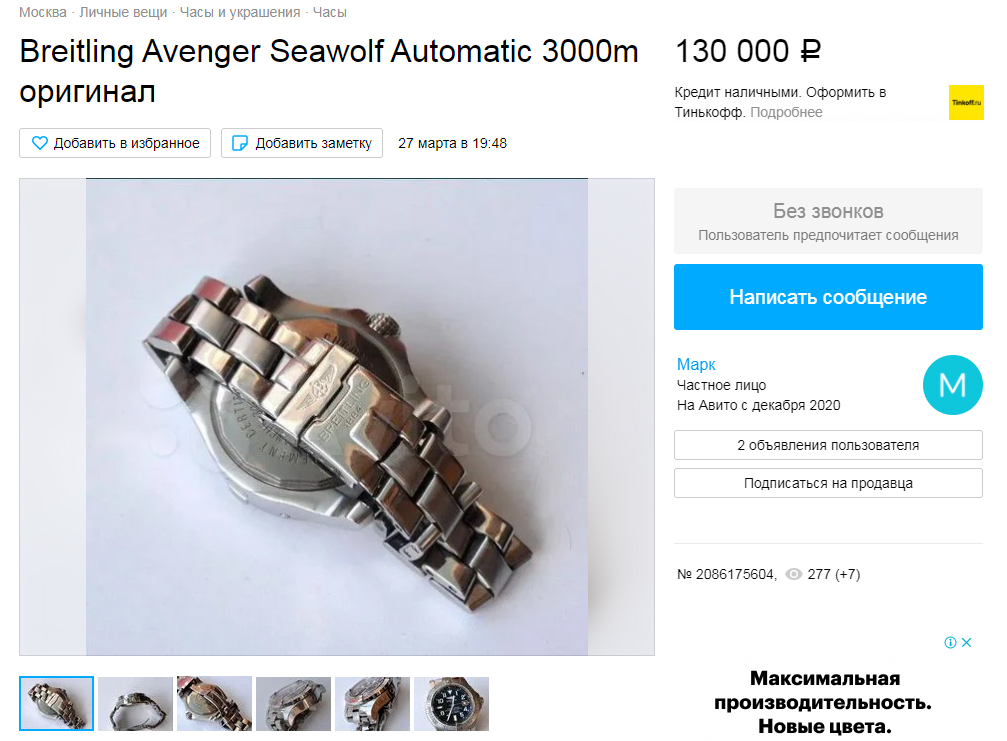Open the Часы breadcrumb link
Viewport: 1007px width, 741px height.
[329, 12]
